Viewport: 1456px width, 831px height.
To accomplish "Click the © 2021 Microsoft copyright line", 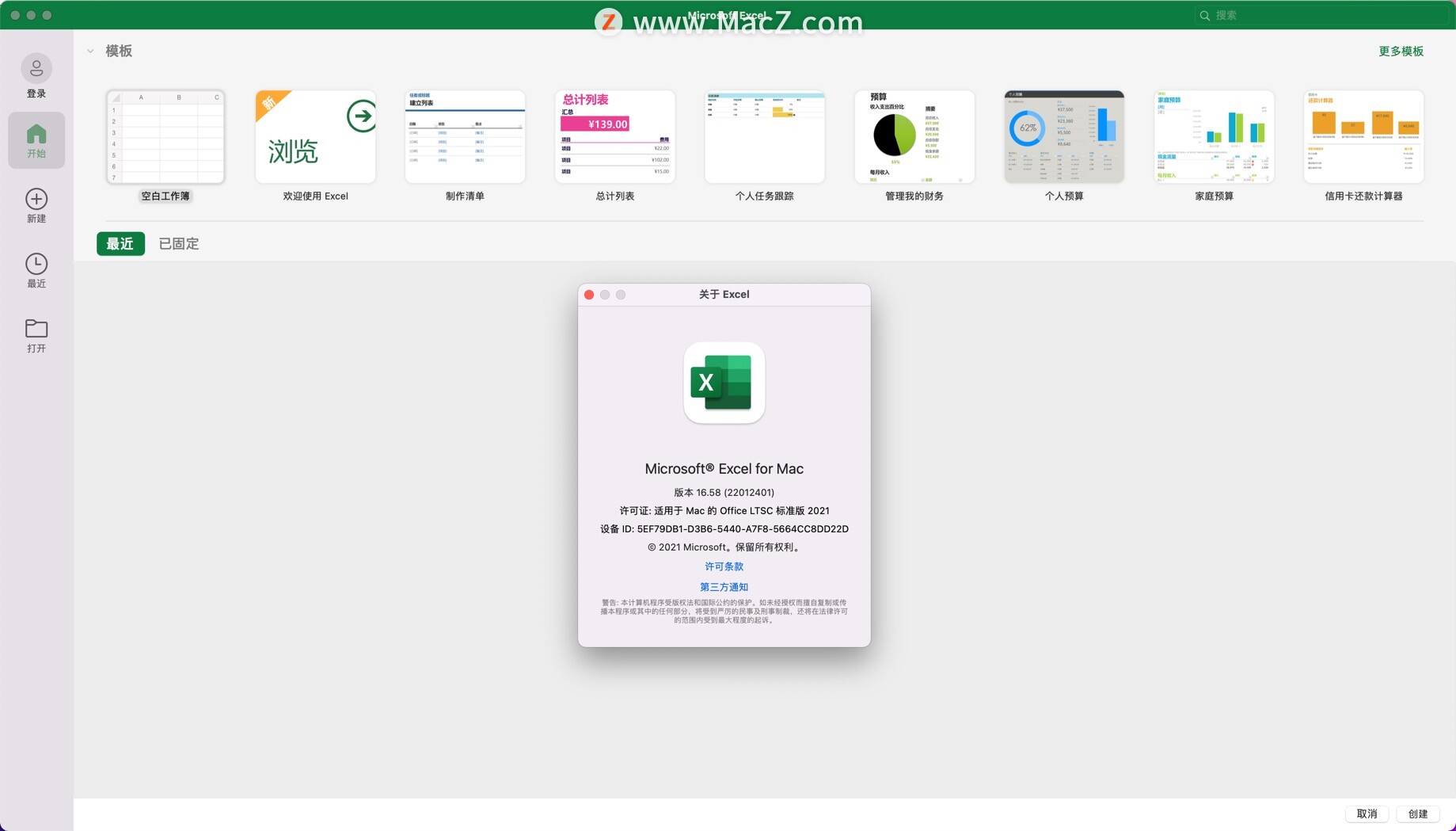I will (724, 547).
